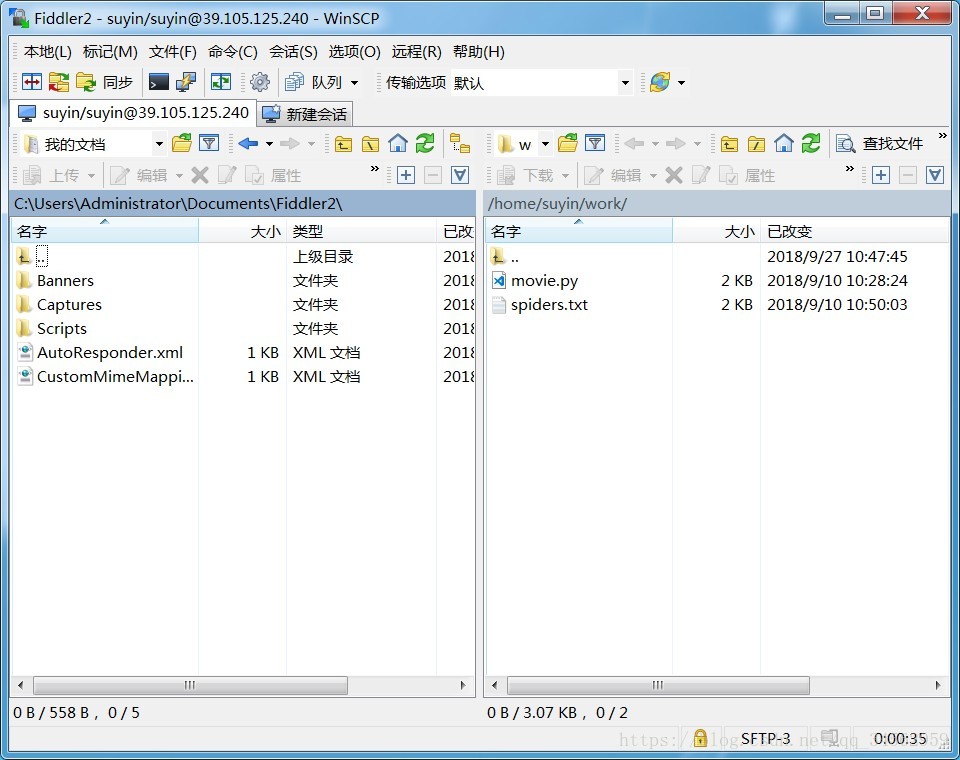Click remote panel horizontal scrollbar thumb

pyautogui.click(x=658, y=685)
